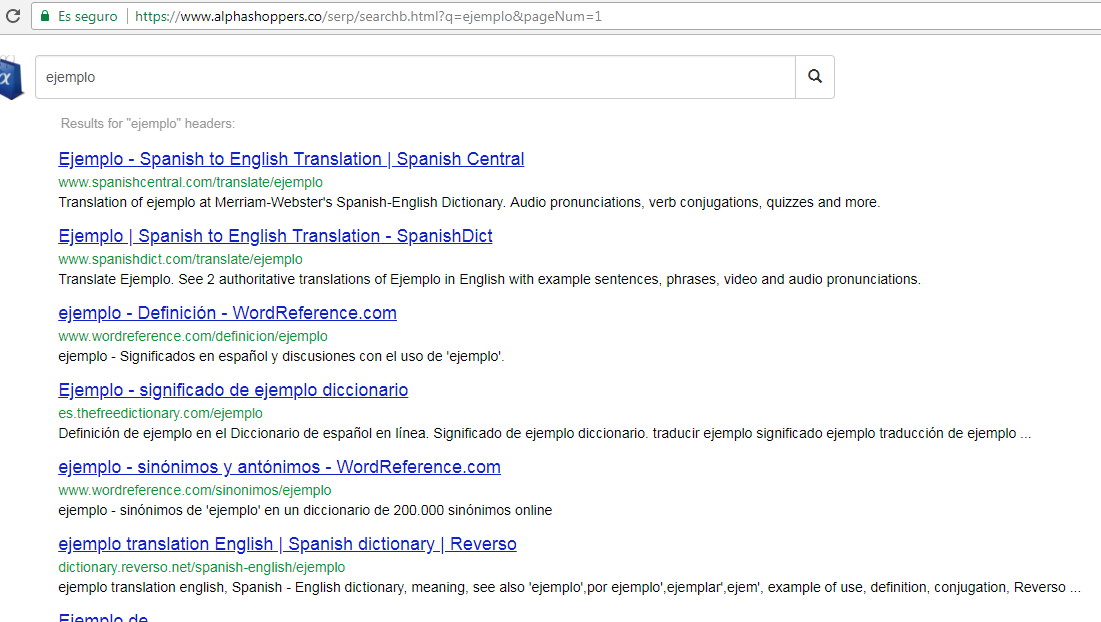Click the Alpha Shoppers bag logo

11,79
